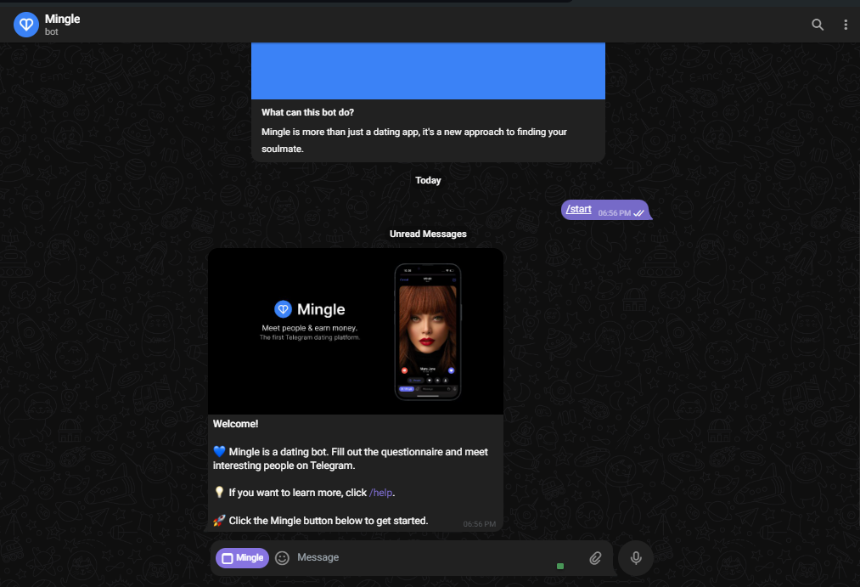Click the 'Unread Messages' divider label

tap(428, 234)
